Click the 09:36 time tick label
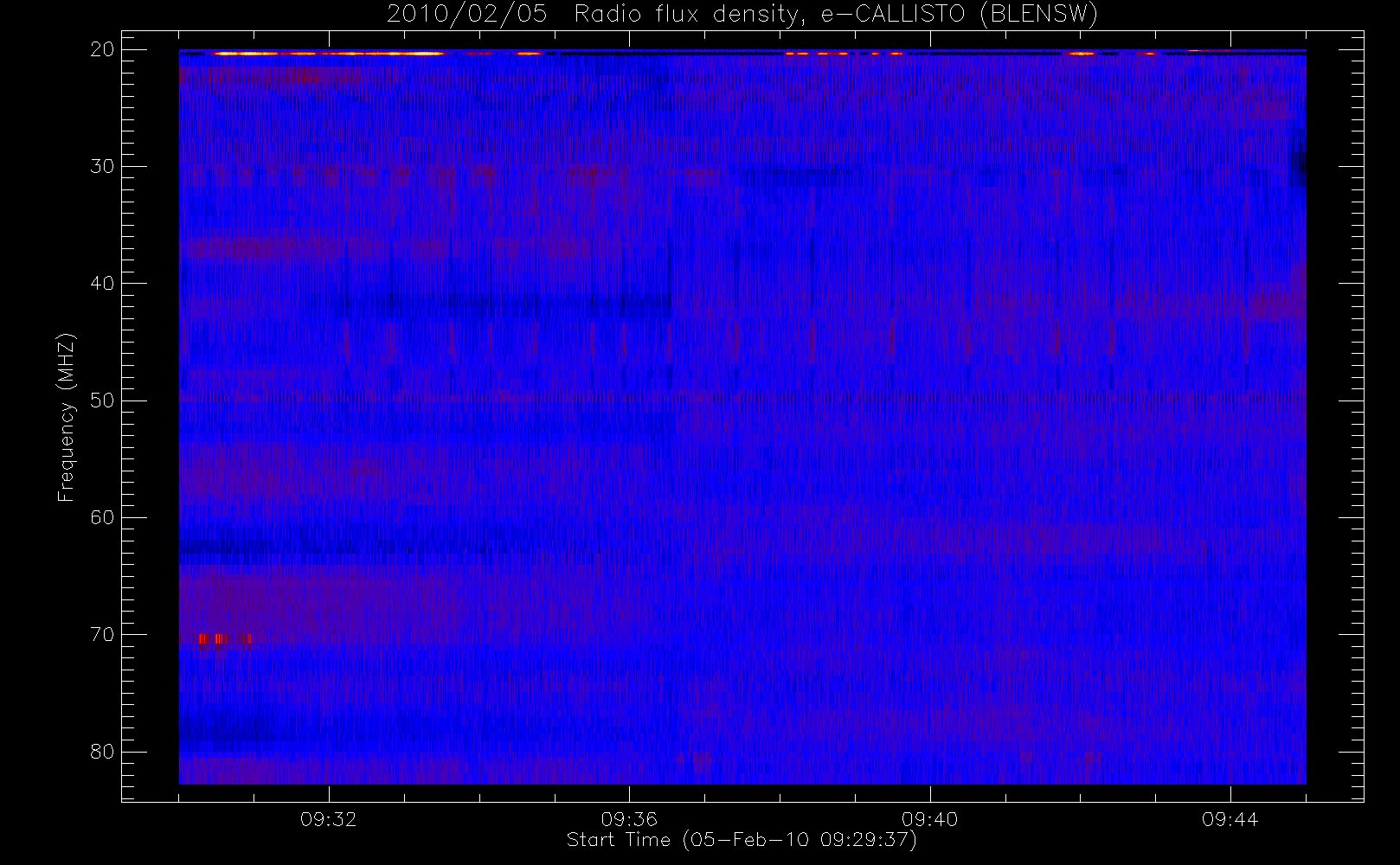1400x865 pixels. pyautogui.click(x=629, y=819)
